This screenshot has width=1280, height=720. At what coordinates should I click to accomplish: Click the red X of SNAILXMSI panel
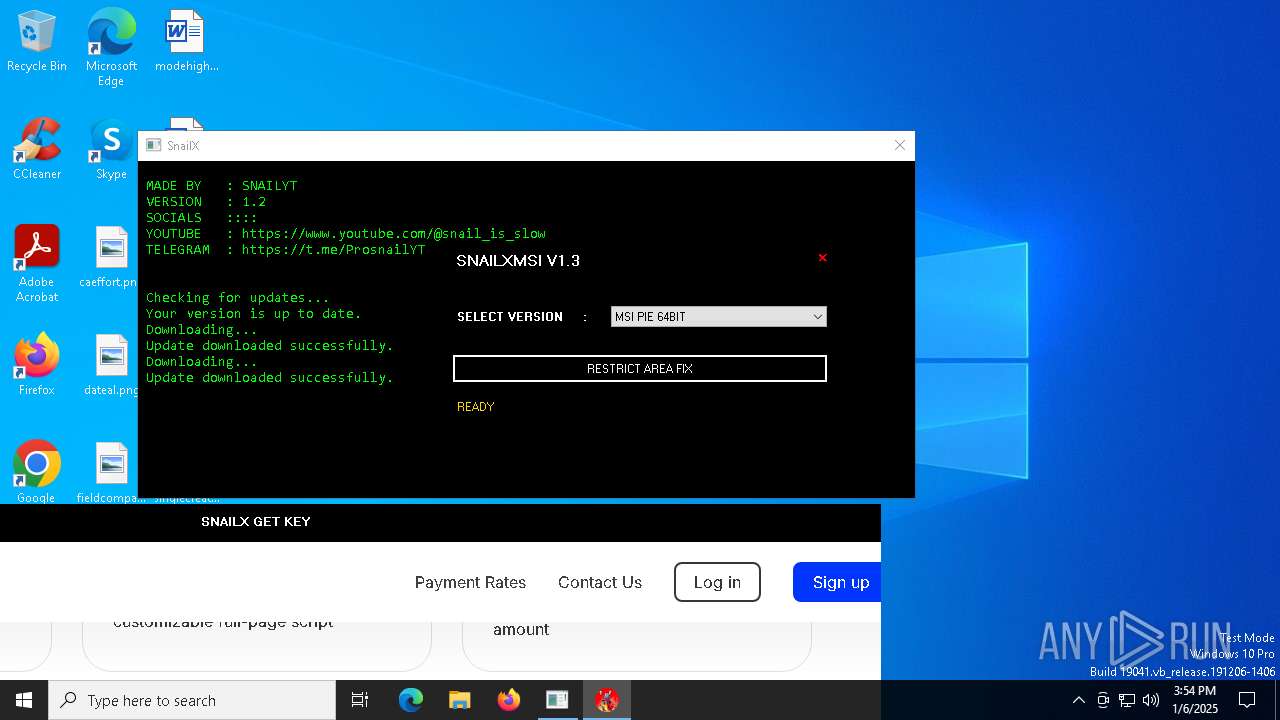[822, 258]
